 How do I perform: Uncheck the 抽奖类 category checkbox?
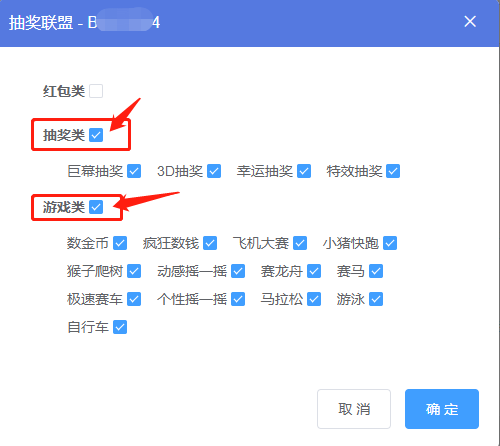96,135
